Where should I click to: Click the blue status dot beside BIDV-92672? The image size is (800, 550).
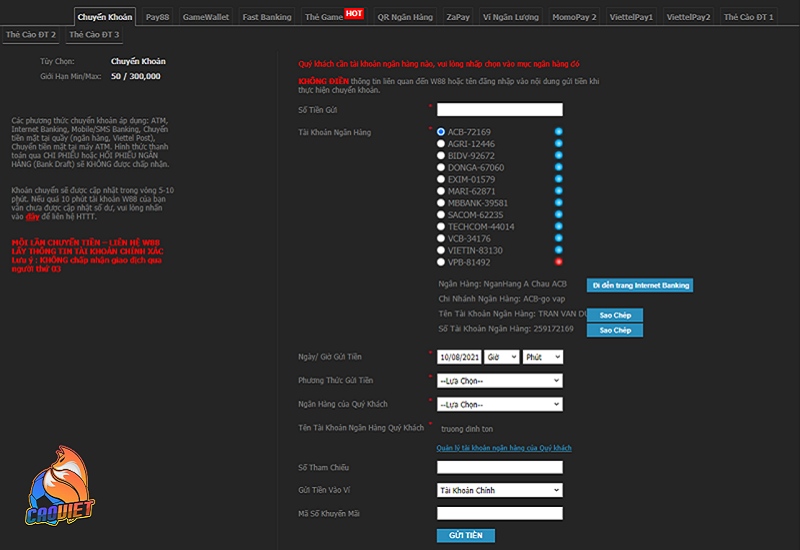(x=559, y=155)
